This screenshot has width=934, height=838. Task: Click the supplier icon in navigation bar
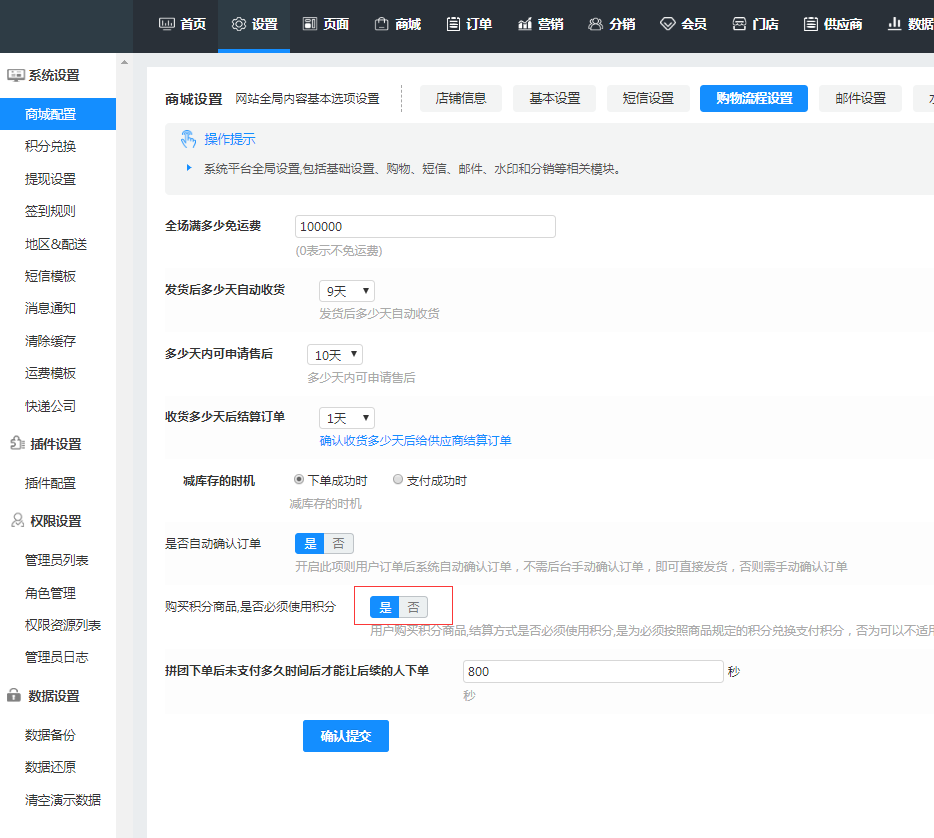click(810, 24)
